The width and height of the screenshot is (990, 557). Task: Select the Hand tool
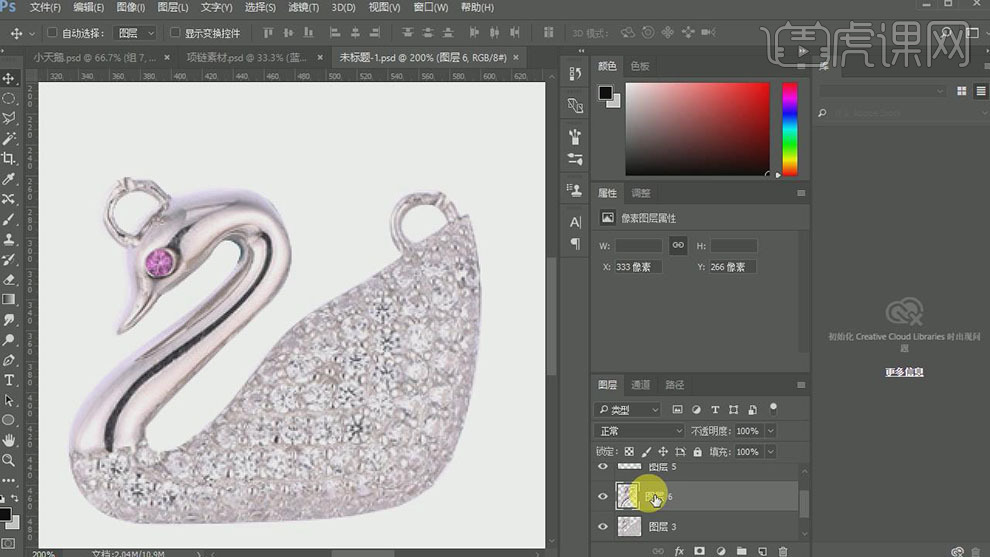[x=9, y=440]
